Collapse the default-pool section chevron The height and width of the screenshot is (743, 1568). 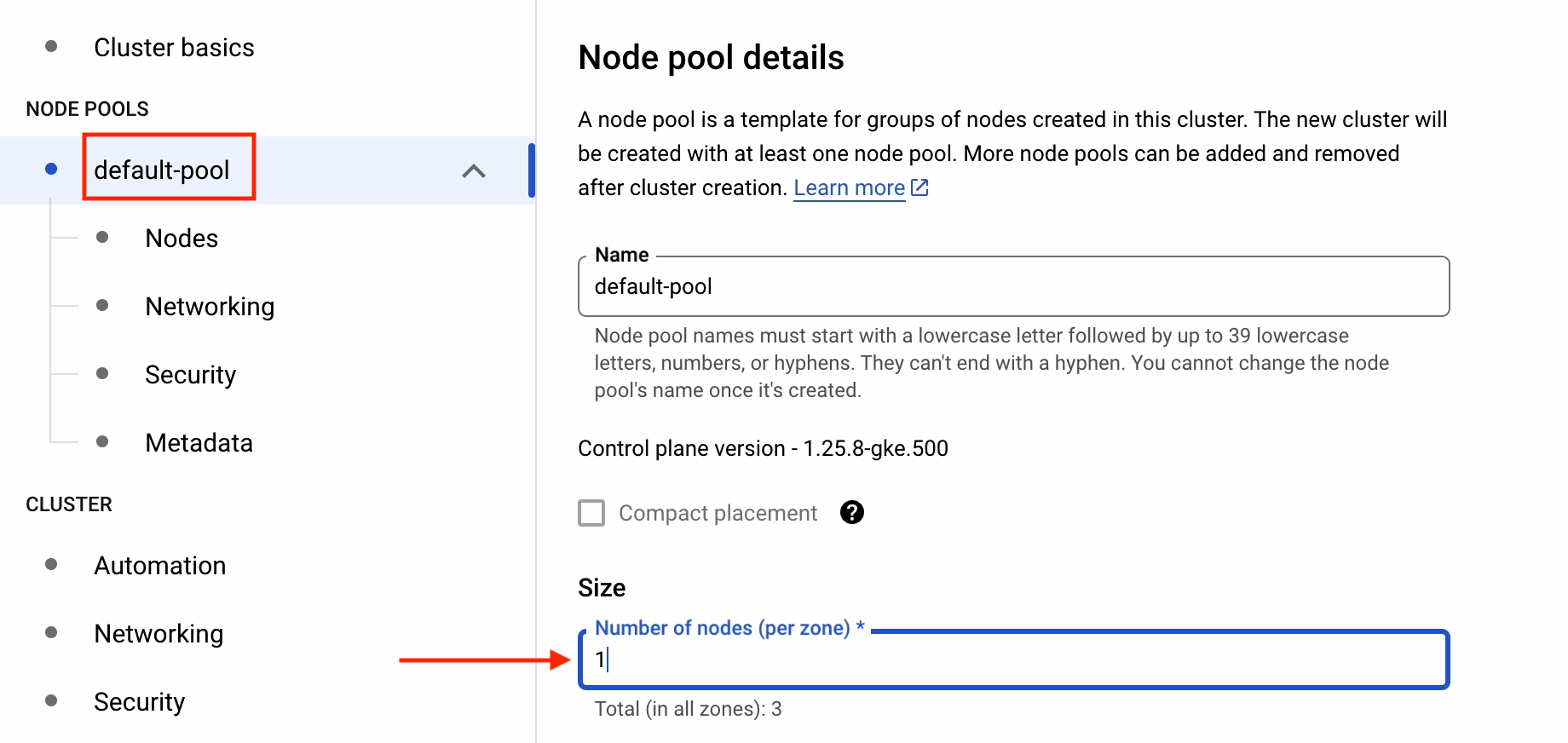(474, 170)
